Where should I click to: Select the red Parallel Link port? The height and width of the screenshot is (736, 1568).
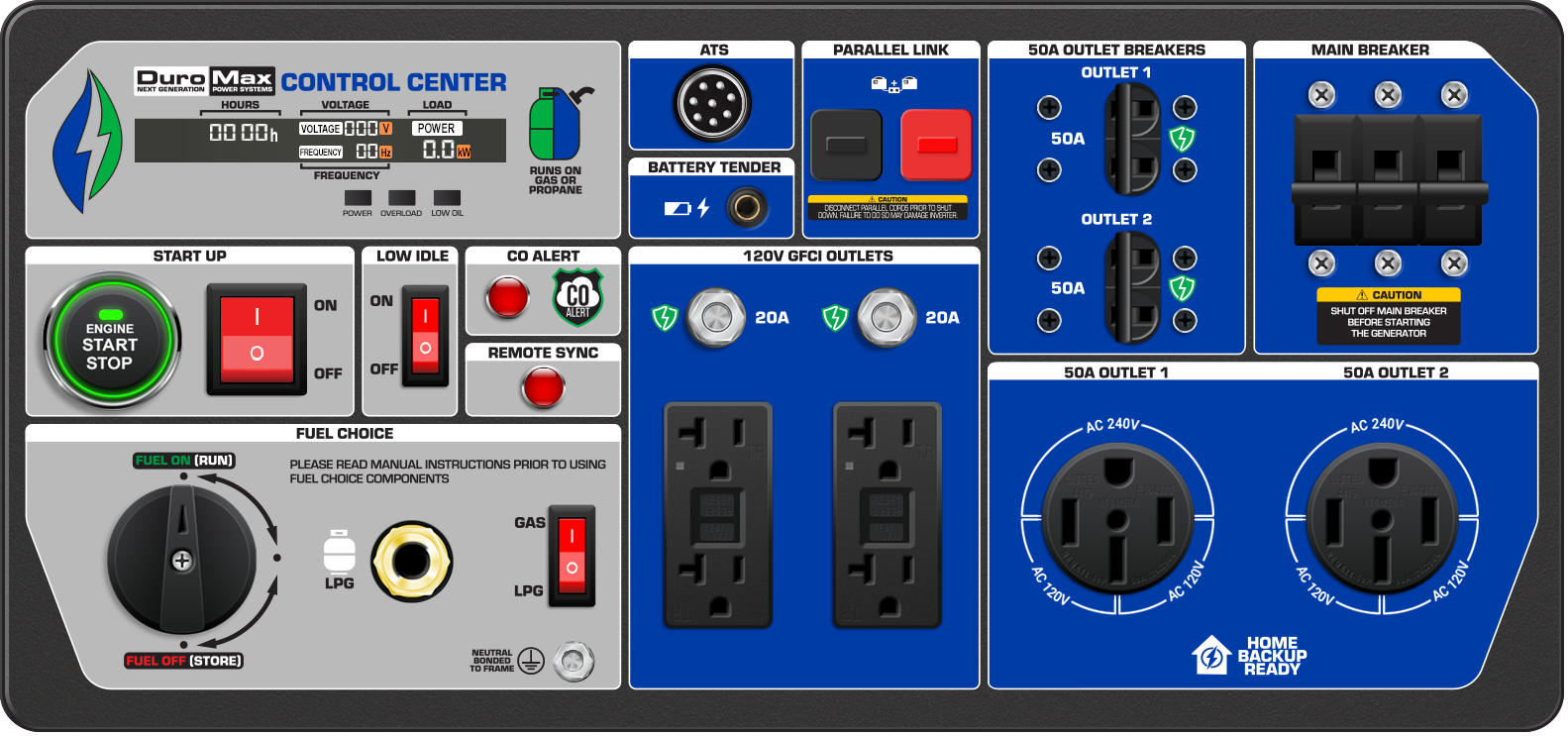(x=936, y=145)
